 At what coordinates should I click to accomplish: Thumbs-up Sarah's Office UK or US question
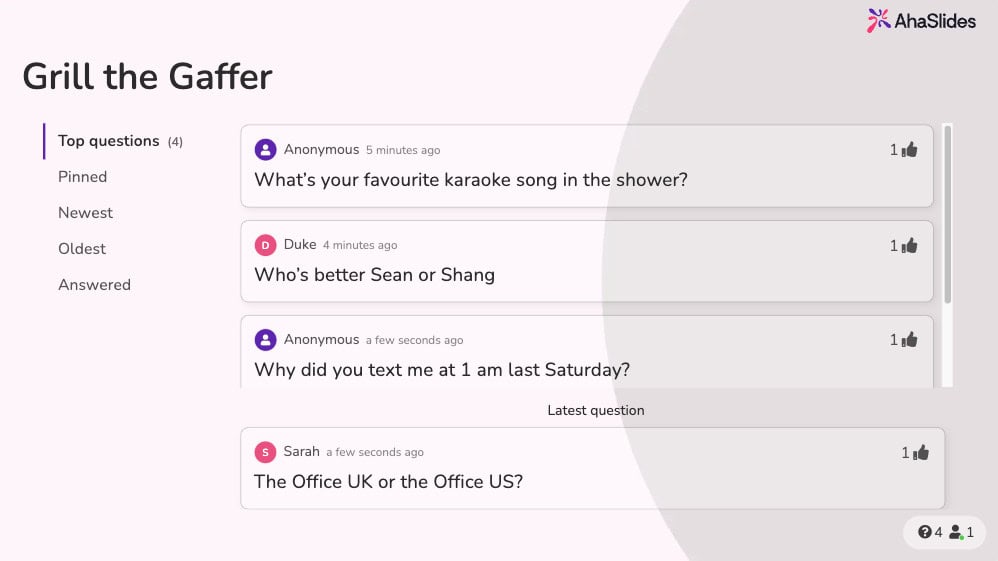coord(921,453)
